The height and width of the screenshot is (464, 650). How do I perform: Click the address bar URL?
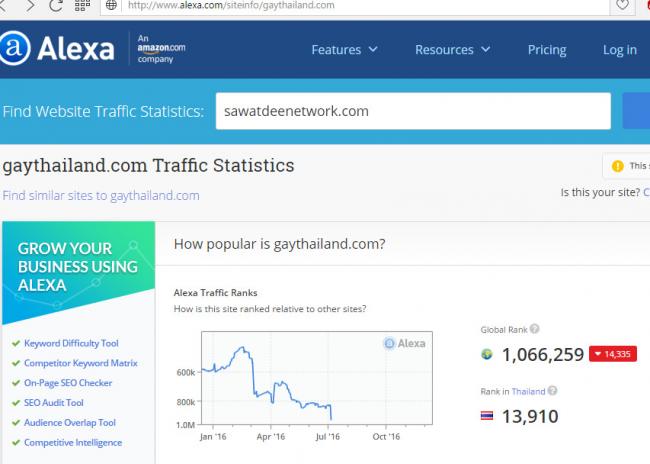pyautogui.click(x=231, y=5)
